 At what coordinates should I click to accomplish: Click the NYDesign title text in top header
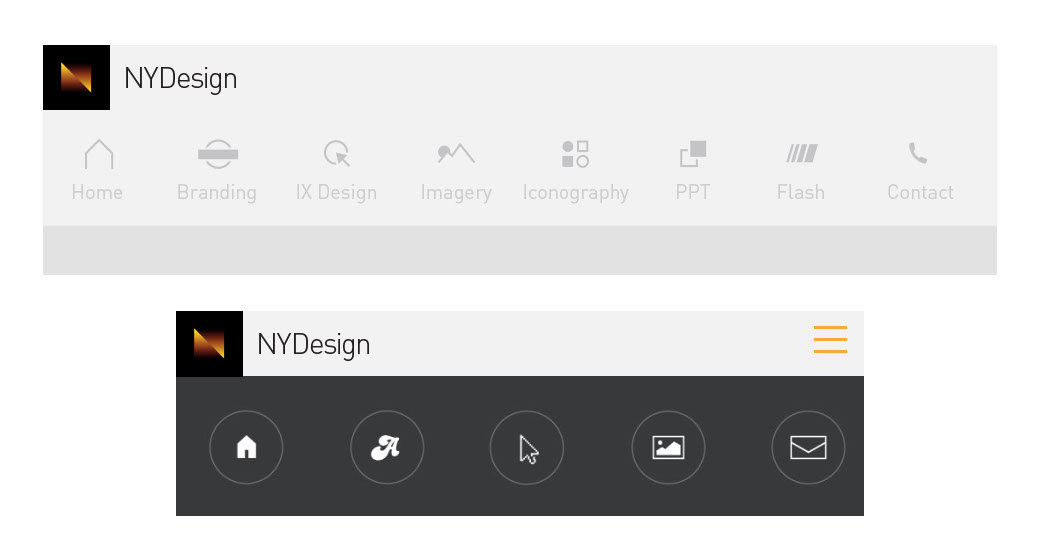click(181, 78)
